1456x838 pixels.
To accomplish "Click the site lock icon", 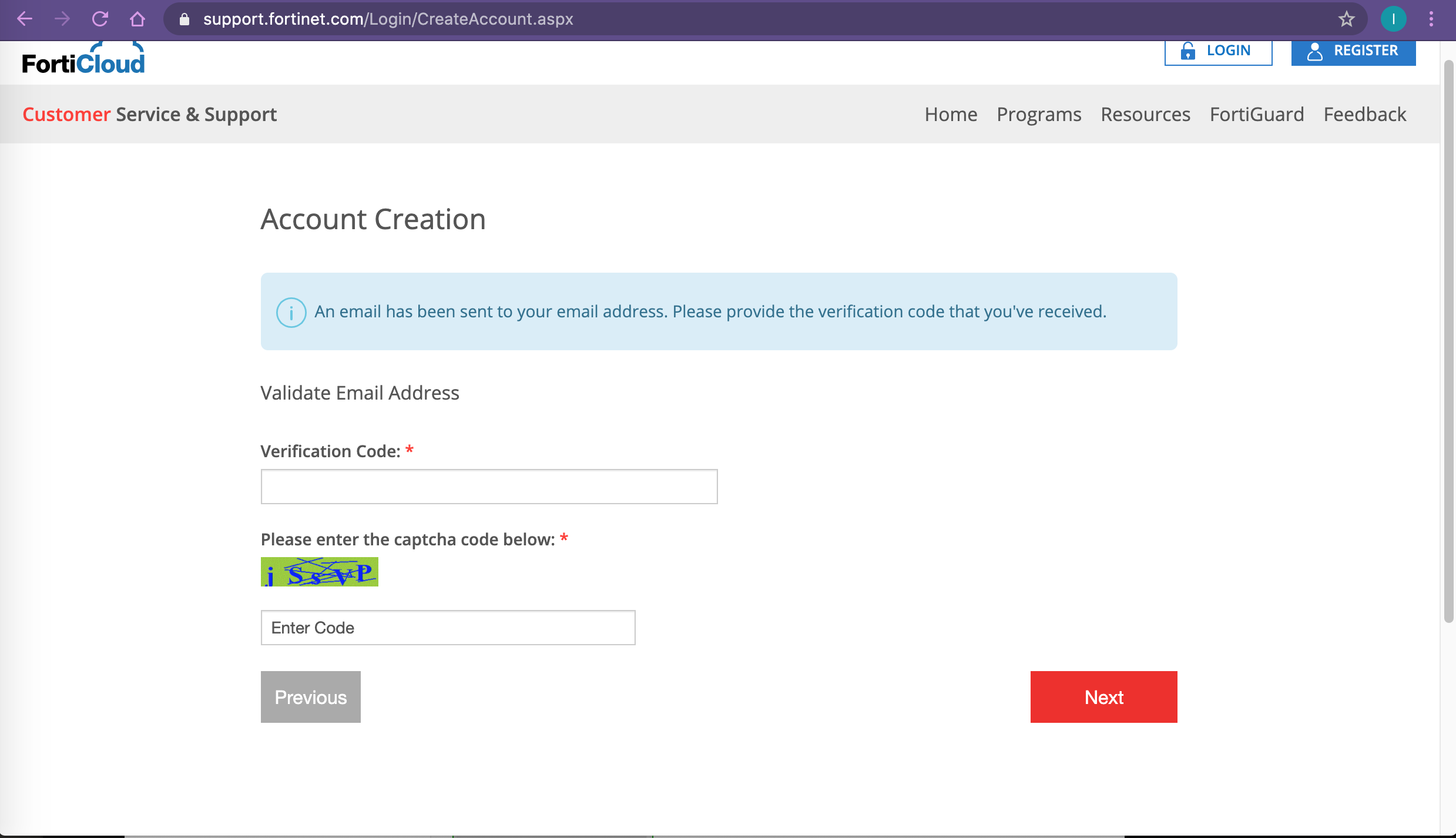I will 184,19.
